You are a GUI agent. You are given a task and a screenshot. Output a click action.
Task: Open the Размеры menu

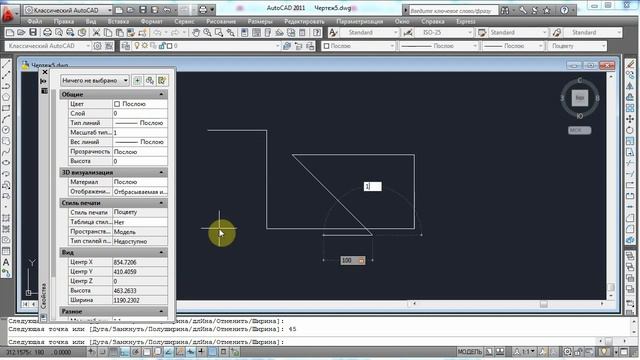(260, 21)
